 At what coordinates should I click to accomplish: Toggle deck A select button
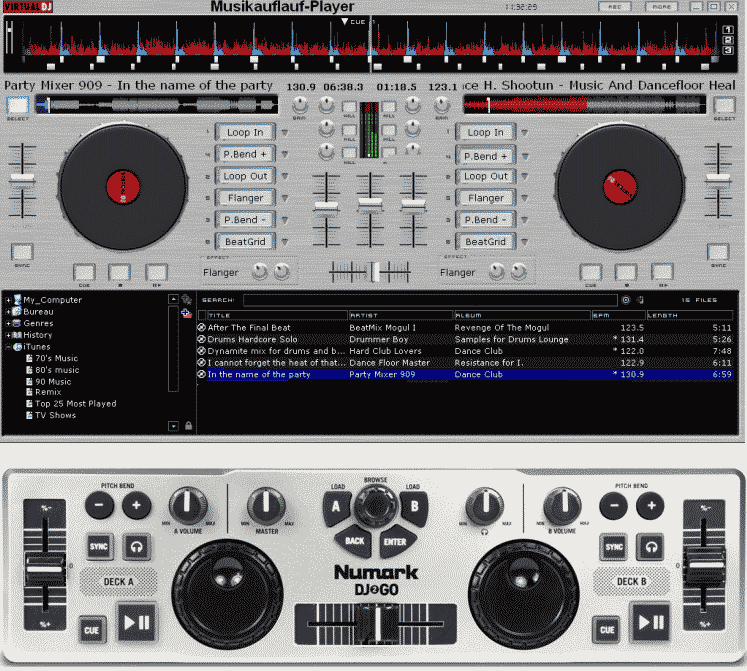tap(18, 105)
